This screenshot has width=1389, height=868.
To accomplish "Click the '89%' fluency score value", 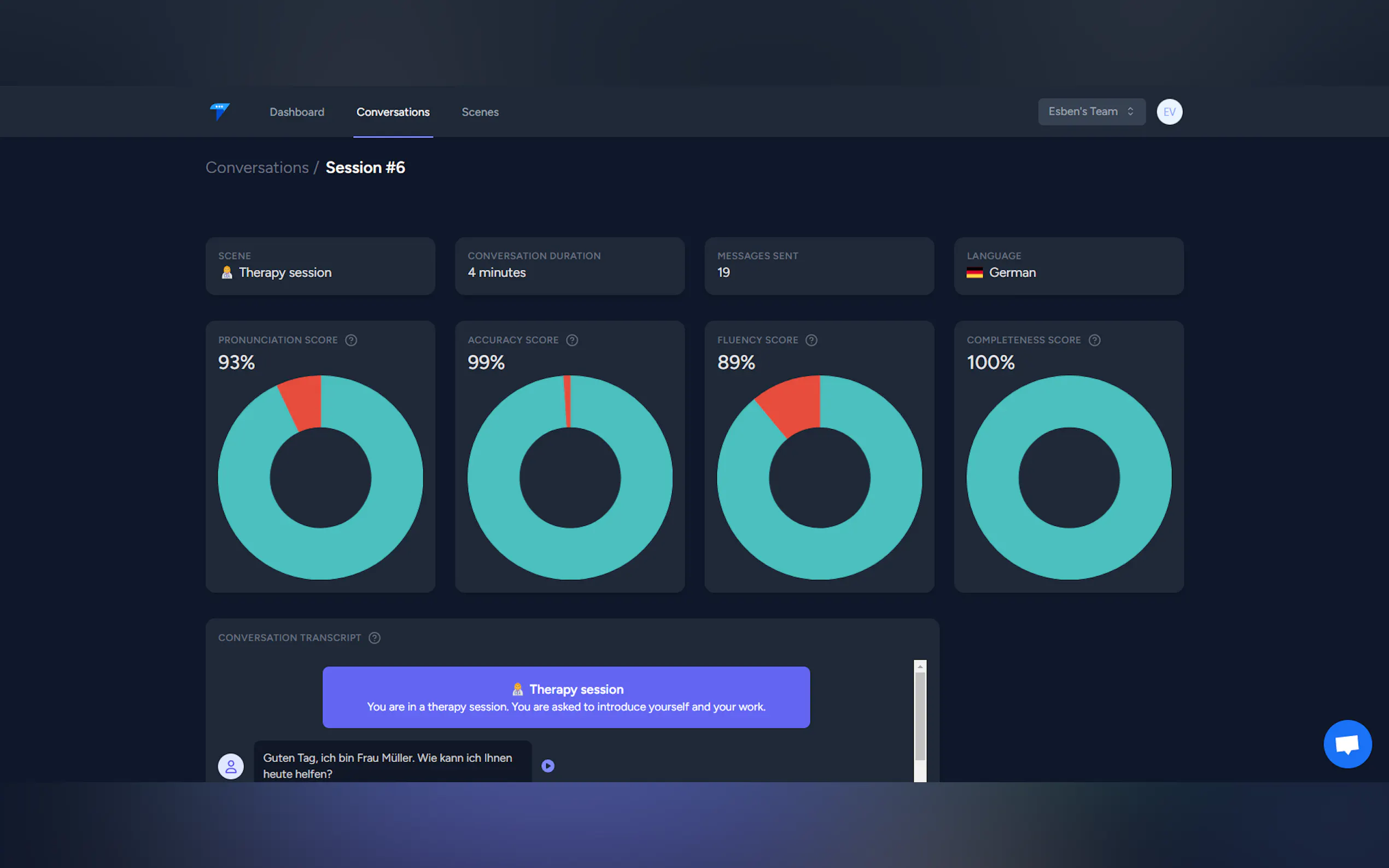I will (736, 362).
